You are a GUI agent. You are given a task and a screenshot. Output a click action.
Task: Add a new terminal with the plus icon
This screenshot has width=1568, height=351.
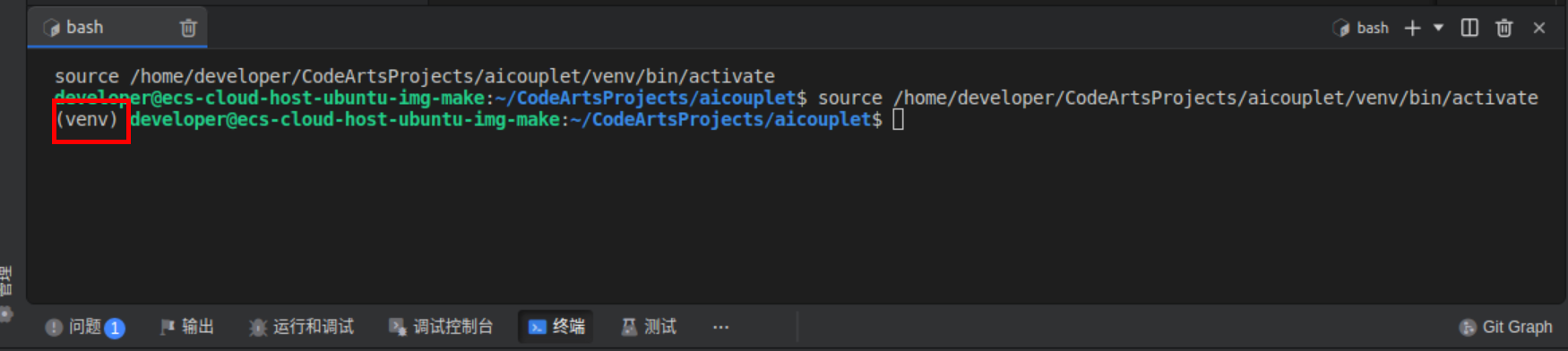[1412, 28]
